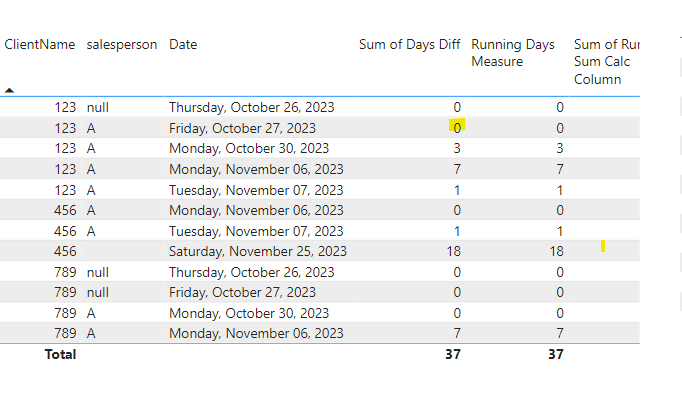Viewport: 682px width, 412px height.
Task: Click the null salesperson in the first 123 row
Action: pyautogui.click(x=97, y=107)
